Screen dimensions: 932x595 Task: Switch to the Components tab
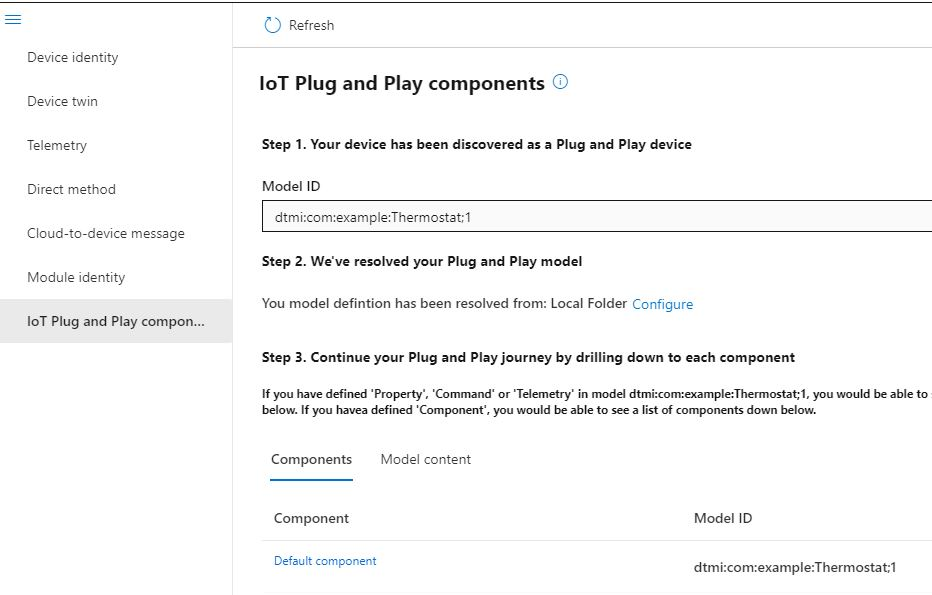click(311, 459)
